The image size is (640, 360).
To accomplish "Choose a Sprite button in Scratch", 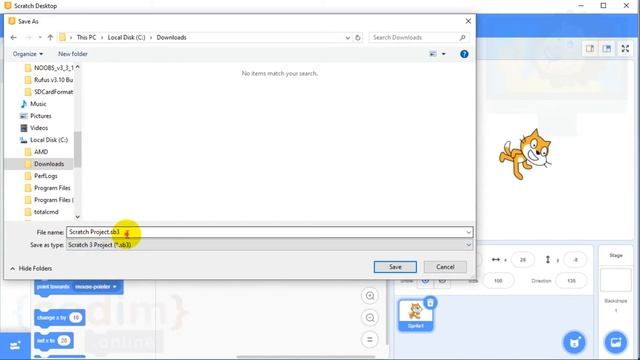I will pos(575,342).
